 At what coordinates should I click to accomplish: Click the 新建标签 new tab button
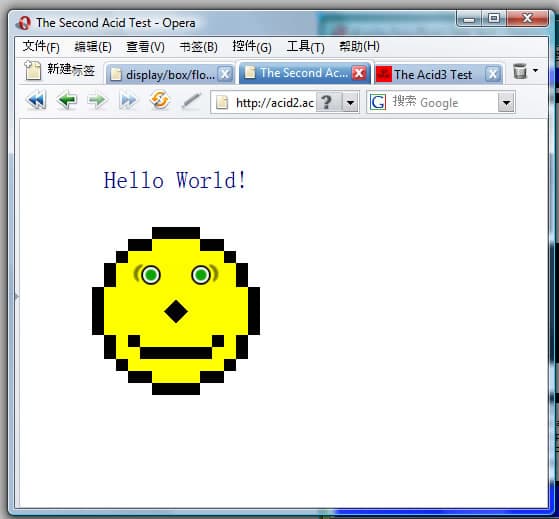click(60, 70)
